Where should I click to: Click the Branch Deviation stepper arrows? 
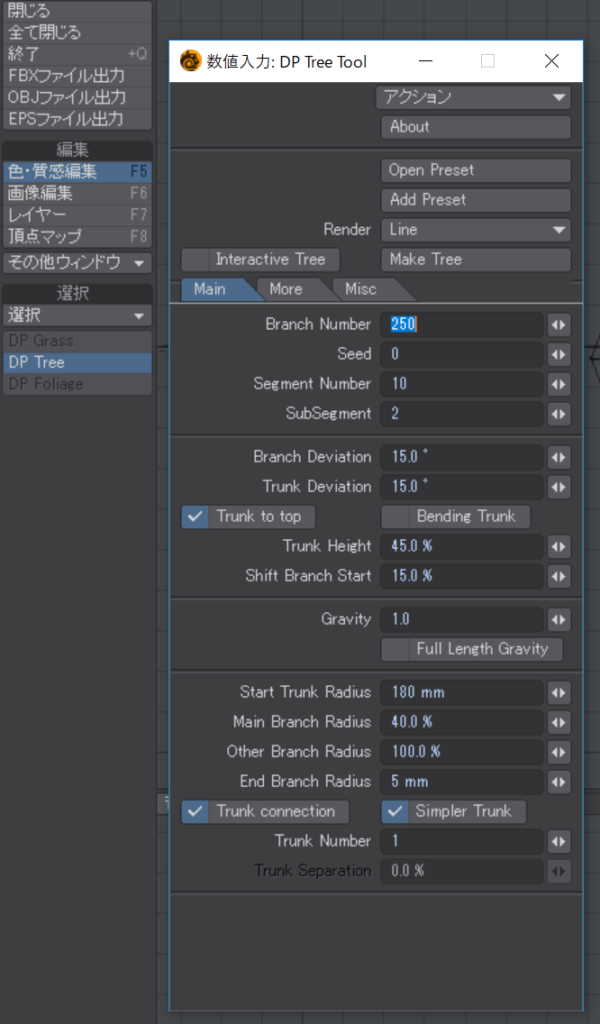click(559, 457)
